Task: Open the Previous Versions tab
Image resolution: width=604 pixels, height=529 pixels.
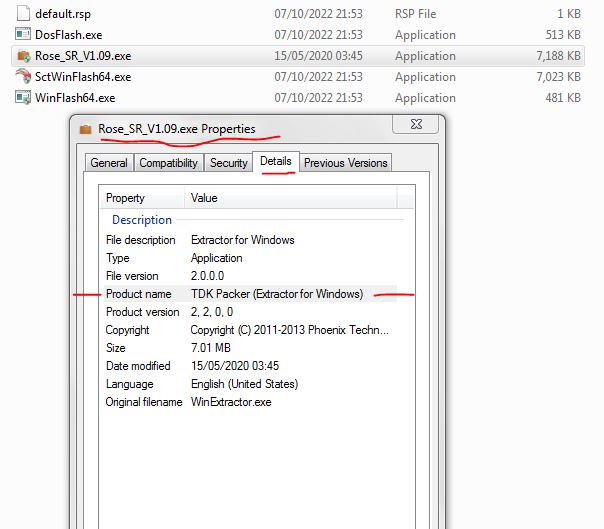Action: [346, 163]
